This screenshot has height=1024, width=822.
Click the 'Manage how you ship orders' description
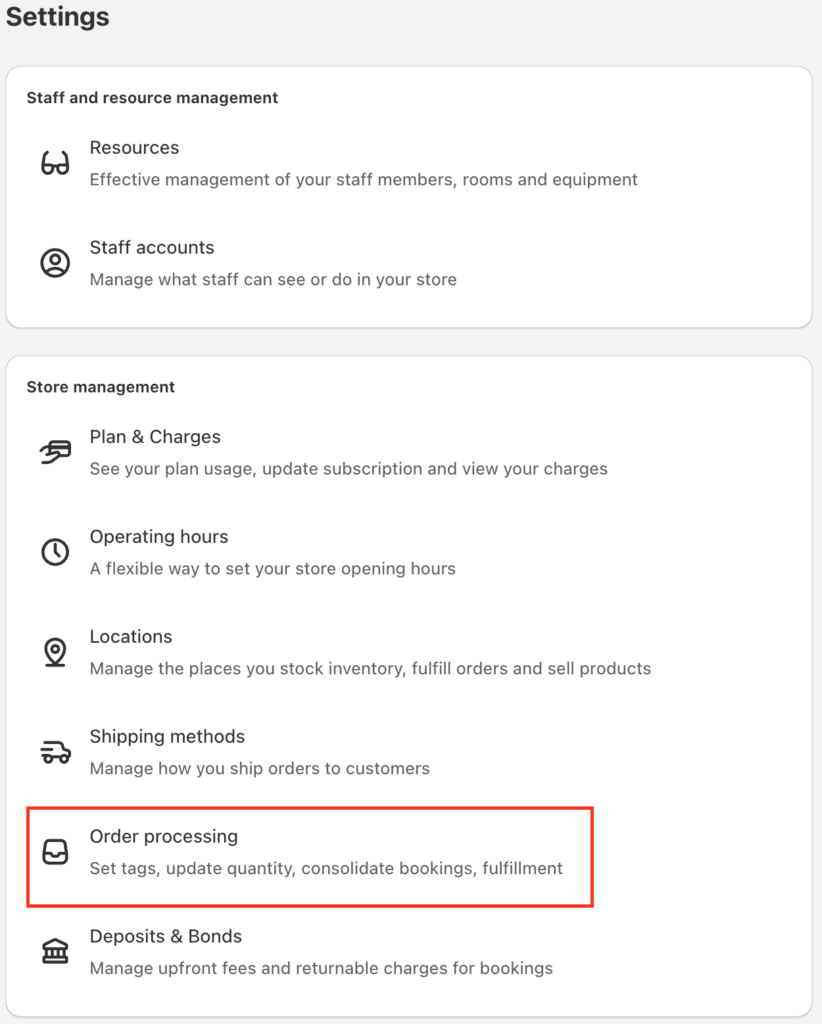259,769
